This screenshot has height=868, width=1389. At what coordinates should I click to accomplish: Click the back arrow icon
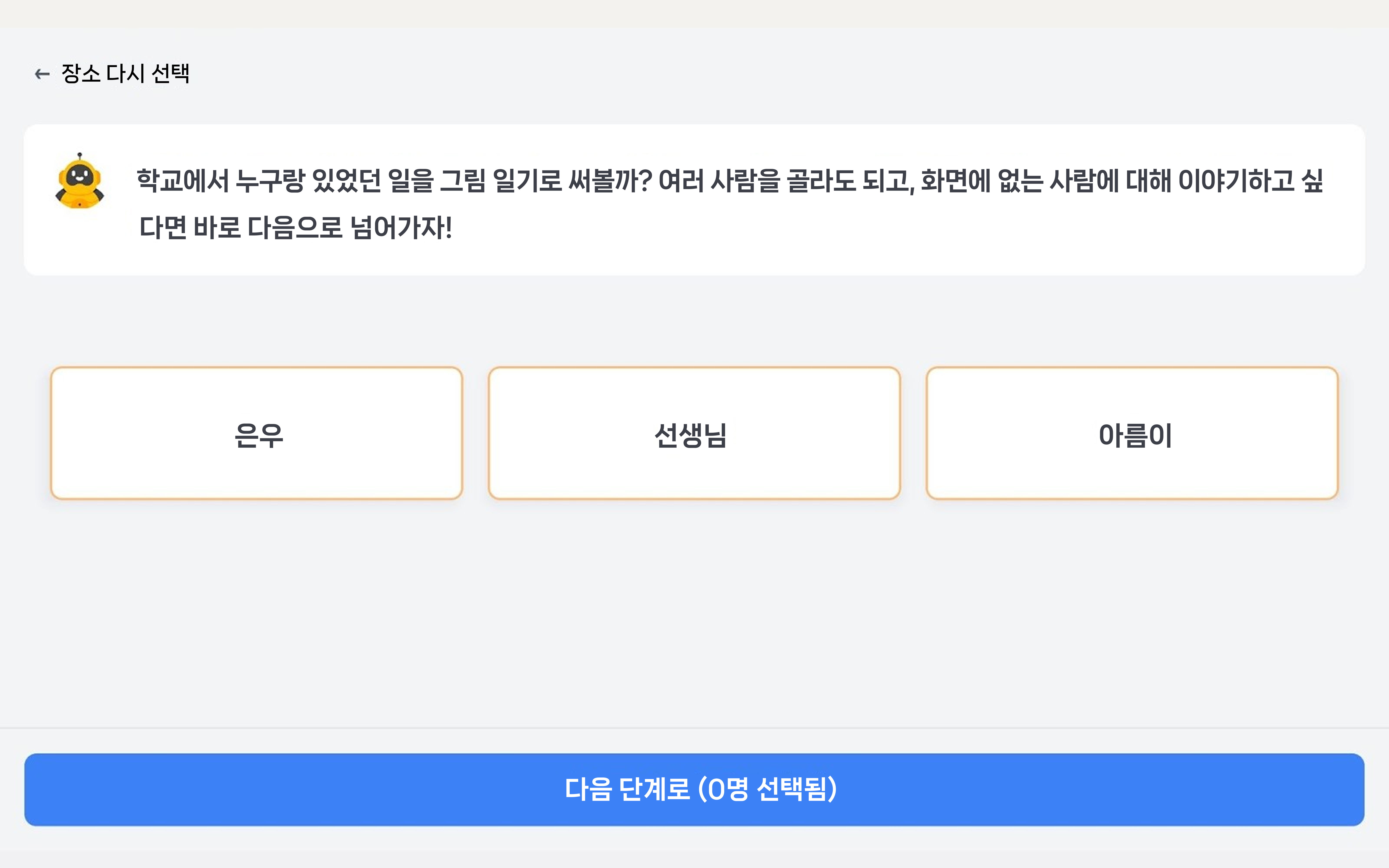point(42,74)
